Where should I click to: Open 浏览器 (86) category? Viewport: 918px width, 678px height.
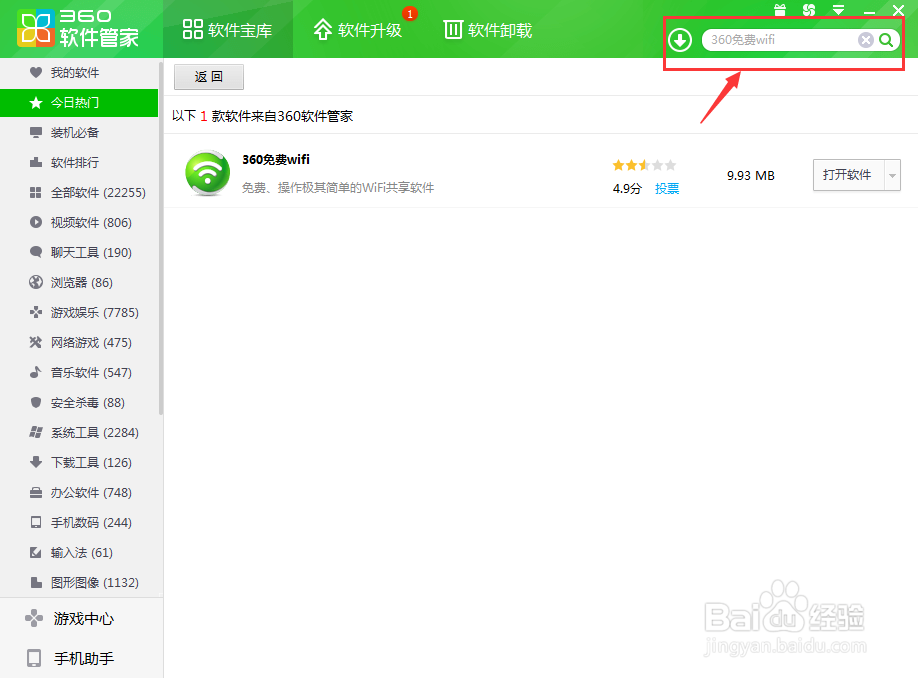tap(79, 282)
